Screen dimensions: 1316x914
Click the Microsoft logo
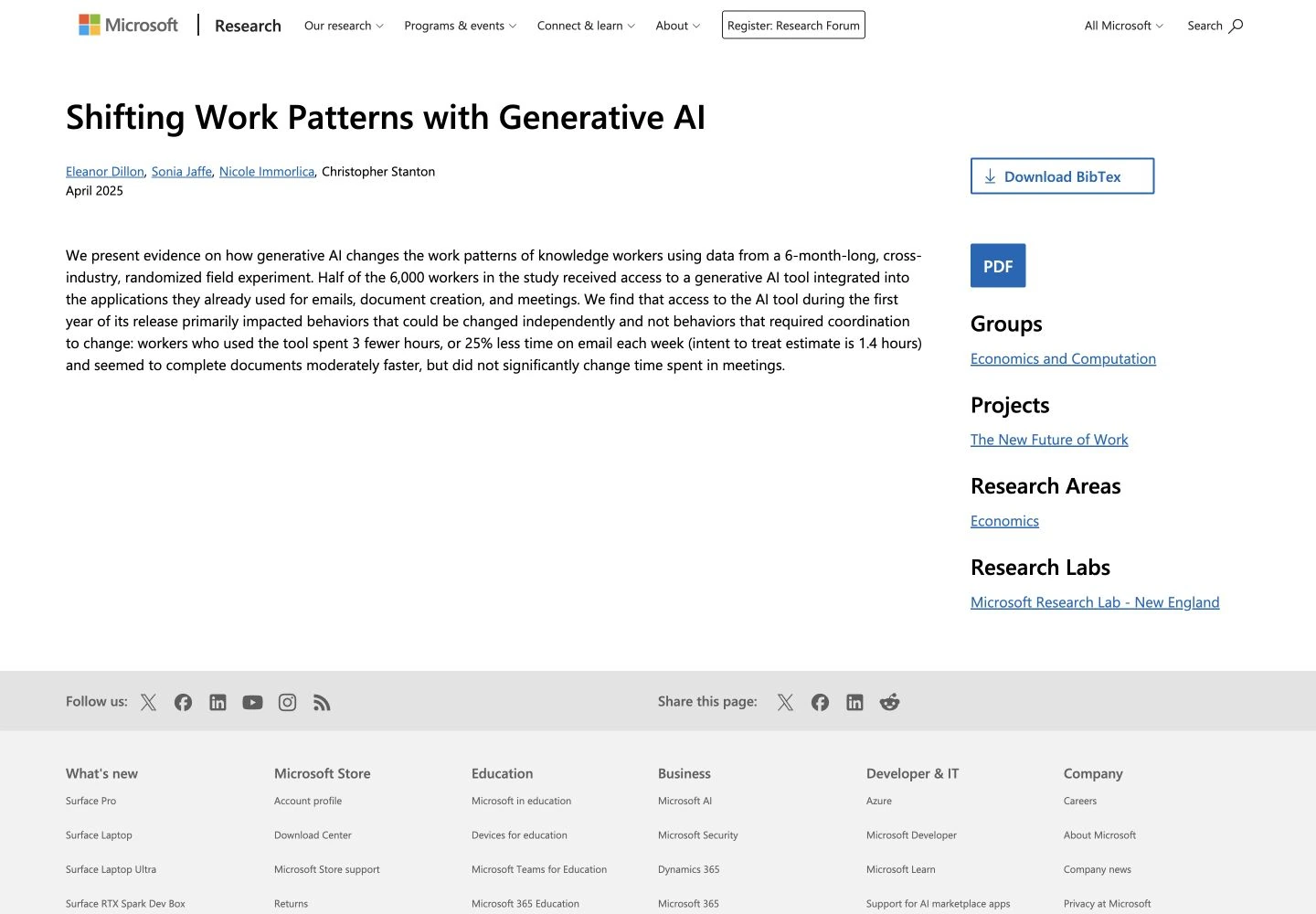pos(128,25)
